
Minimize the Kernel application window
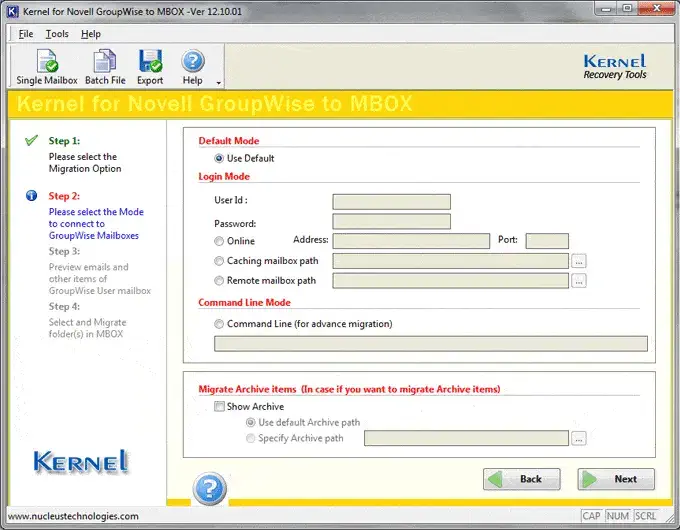click(x=606, y=9)
